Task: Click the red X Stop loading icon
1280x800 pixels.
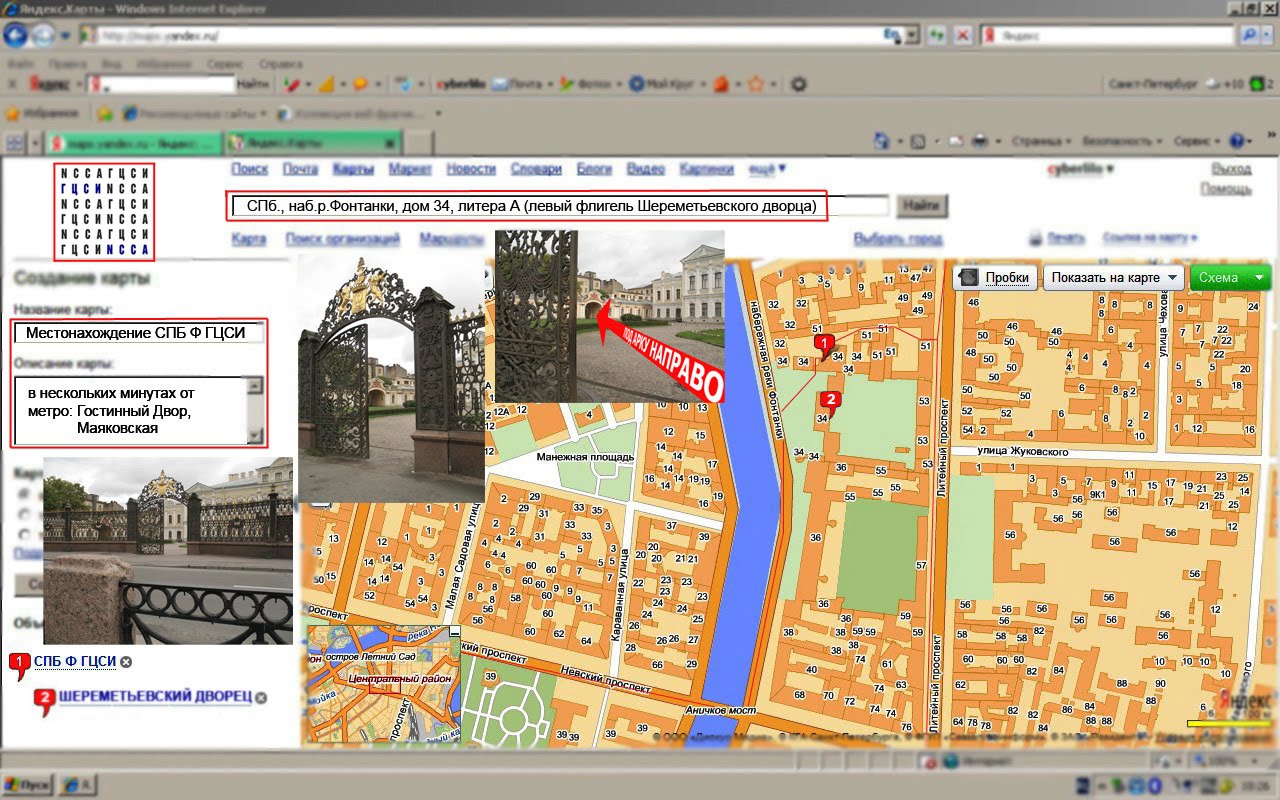Action: [x=962, y=35]
